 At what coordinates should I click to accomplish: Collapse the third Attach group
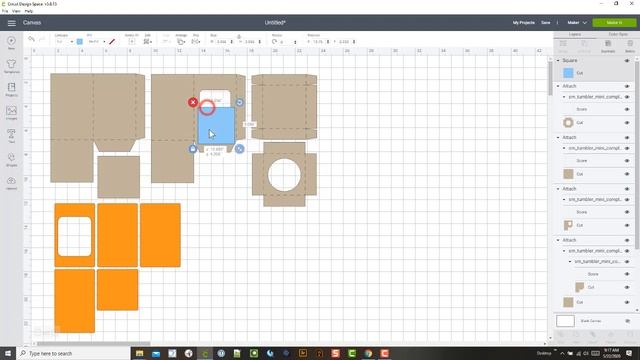click(558, 189)
